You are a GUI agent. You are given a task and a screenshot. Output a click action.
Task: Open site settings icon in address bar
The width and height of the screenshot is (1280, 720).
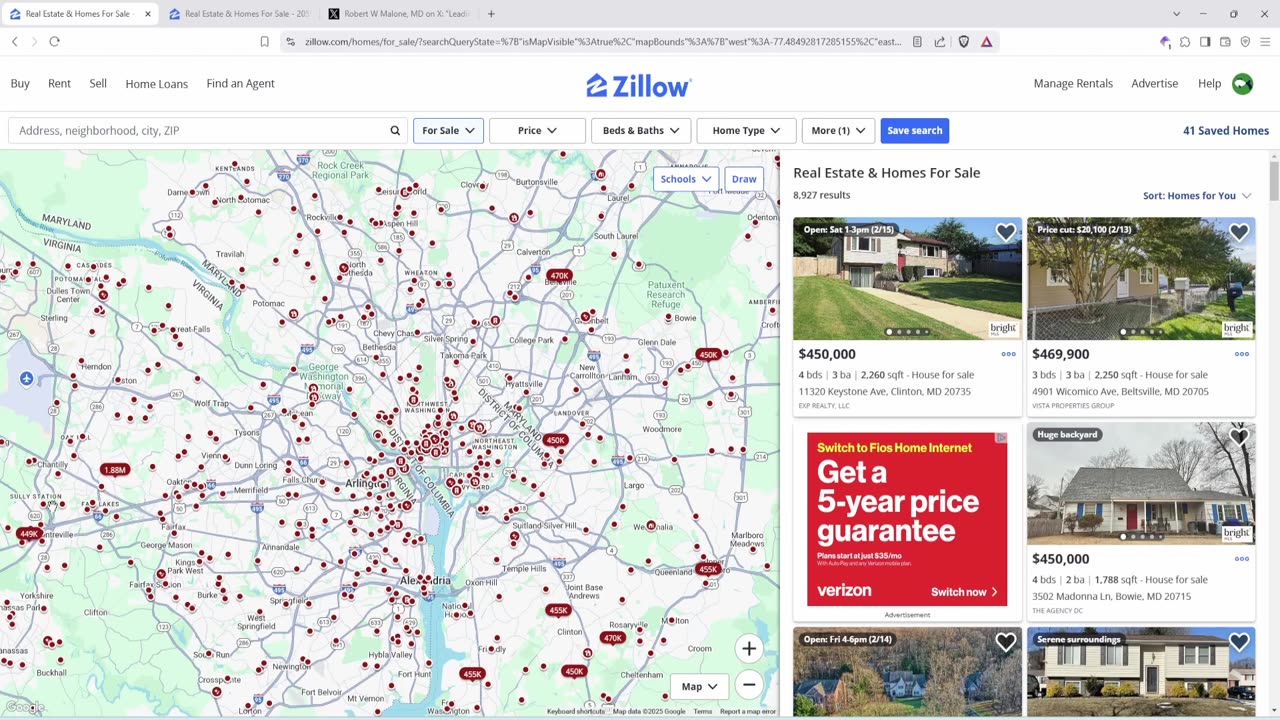pyautogui.click(x=290, y=42)
